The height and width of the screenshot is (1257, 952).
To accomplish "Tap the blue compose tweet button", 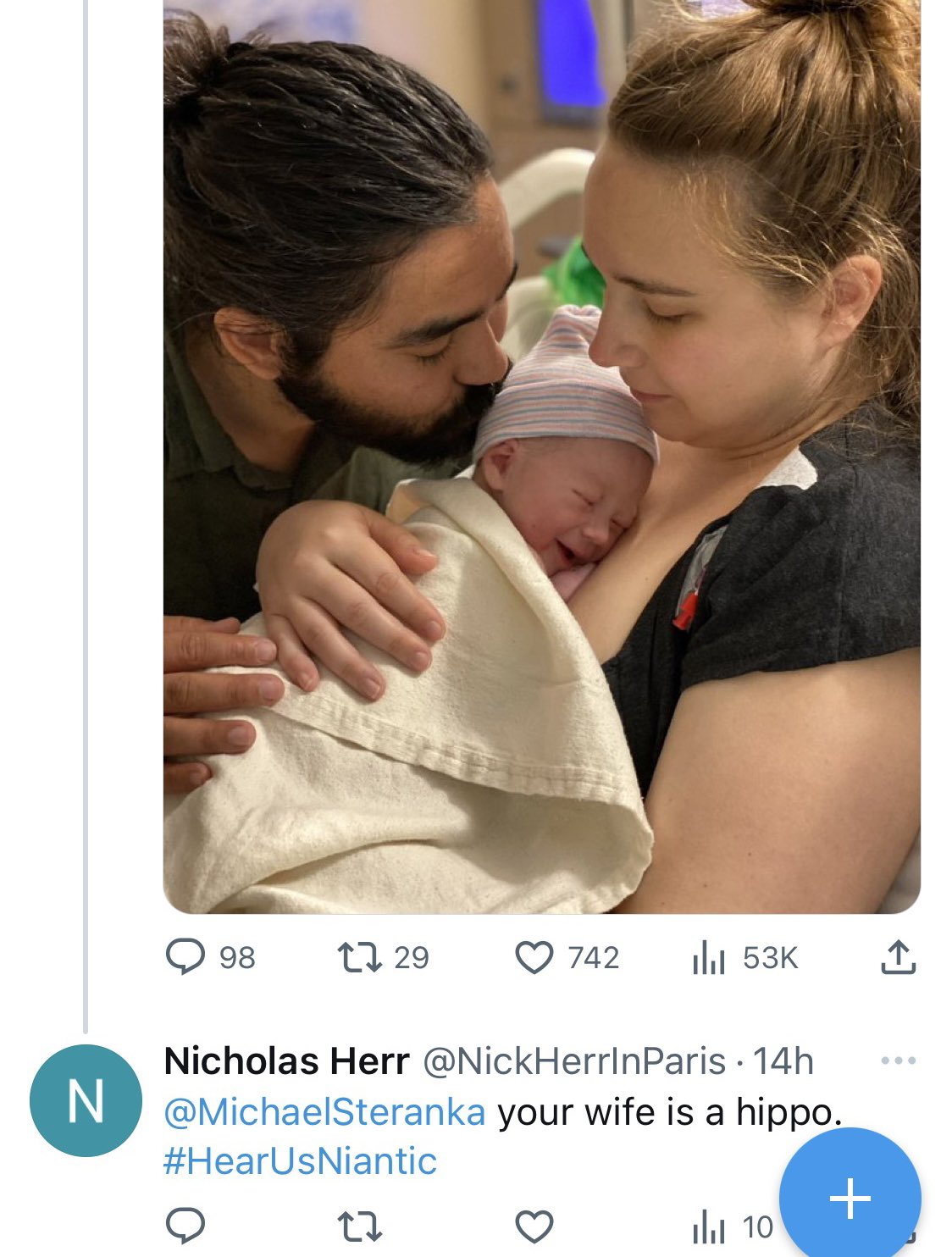I will (x=850, y=1198).
